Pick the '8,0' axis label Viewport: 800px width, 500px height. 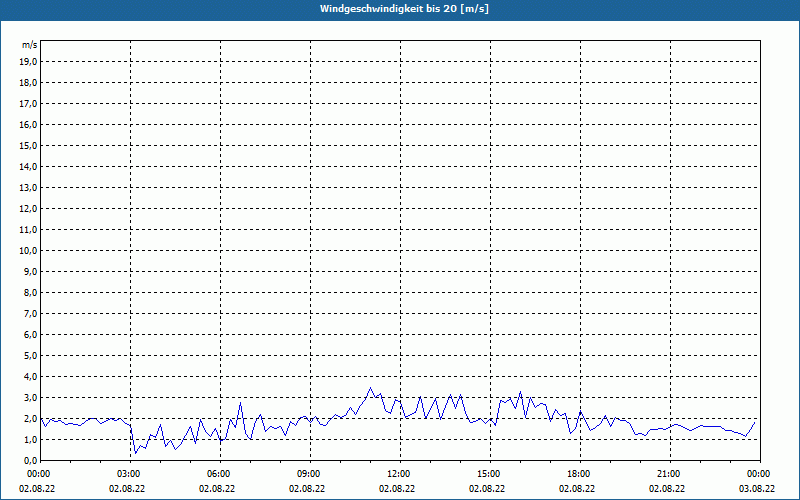click(x=30, y=292)
